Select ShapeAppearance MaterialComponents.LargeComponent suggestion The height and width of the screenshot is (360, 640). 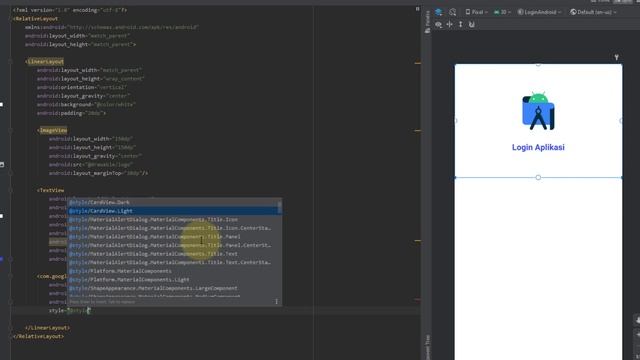173,288
